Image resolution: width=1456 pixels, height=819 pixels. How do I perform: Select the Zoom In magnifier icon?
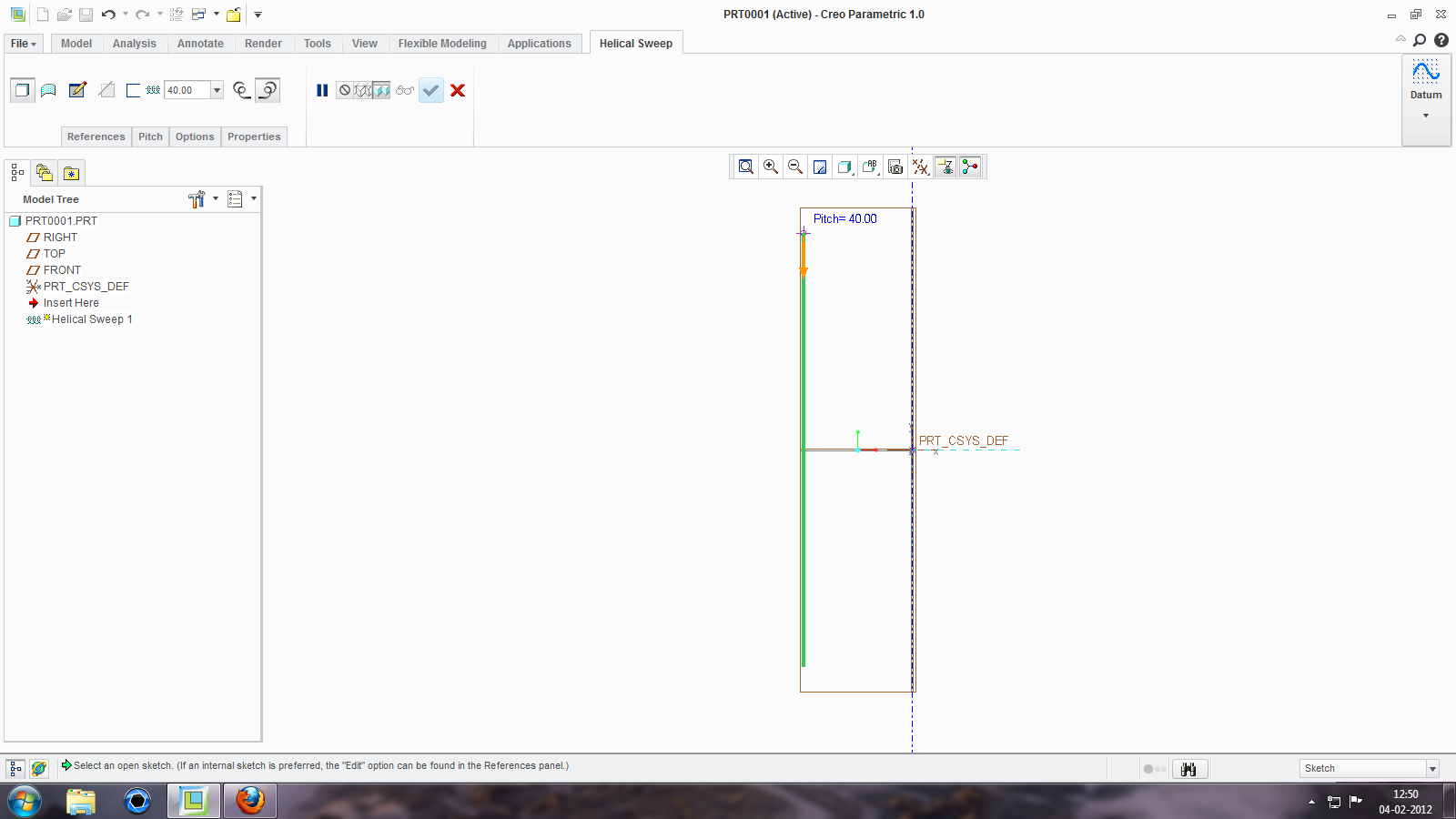[x=771, y=167]
